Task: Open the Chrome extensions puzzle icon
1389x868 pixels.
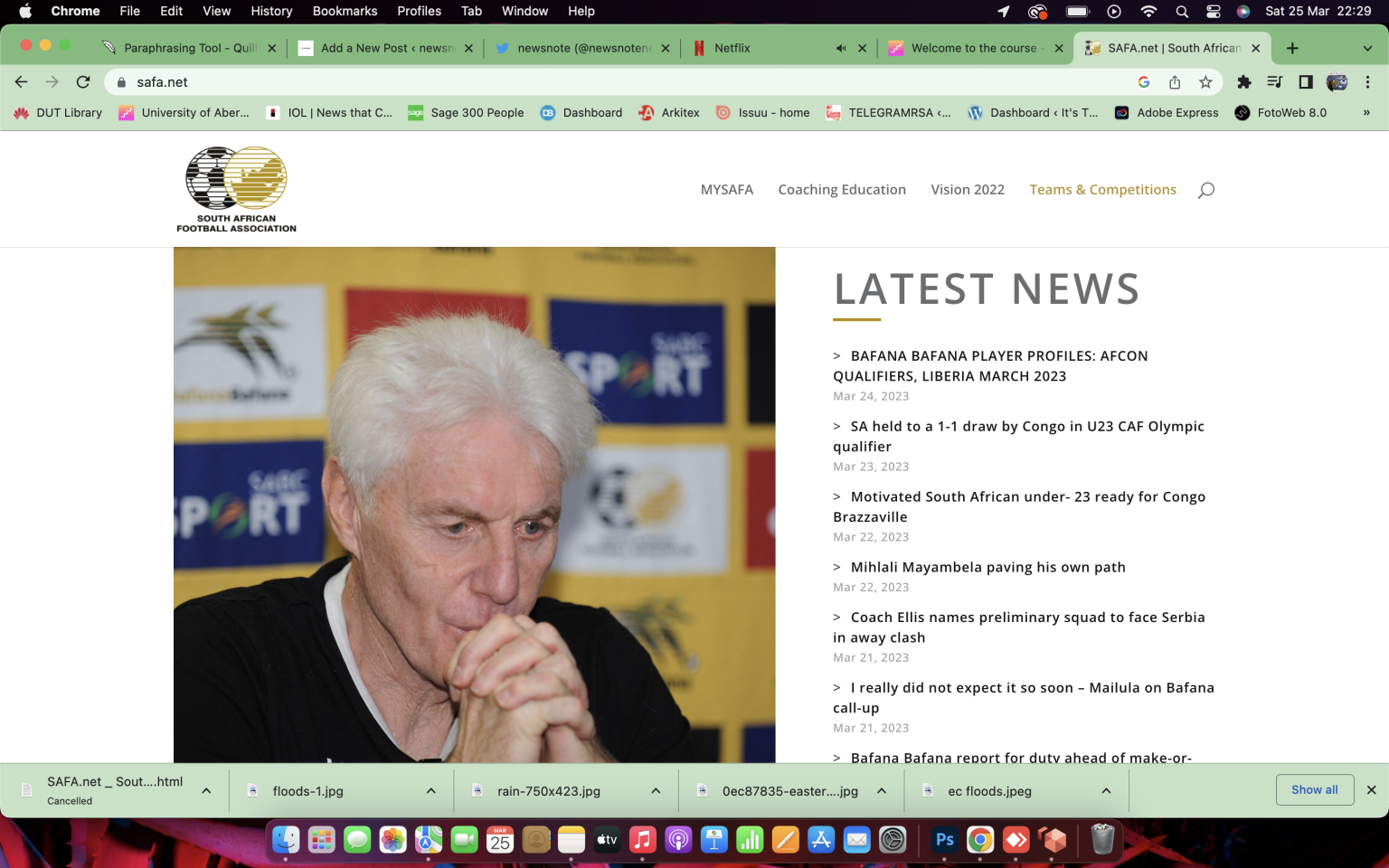Action: (x=1244, y=82)
